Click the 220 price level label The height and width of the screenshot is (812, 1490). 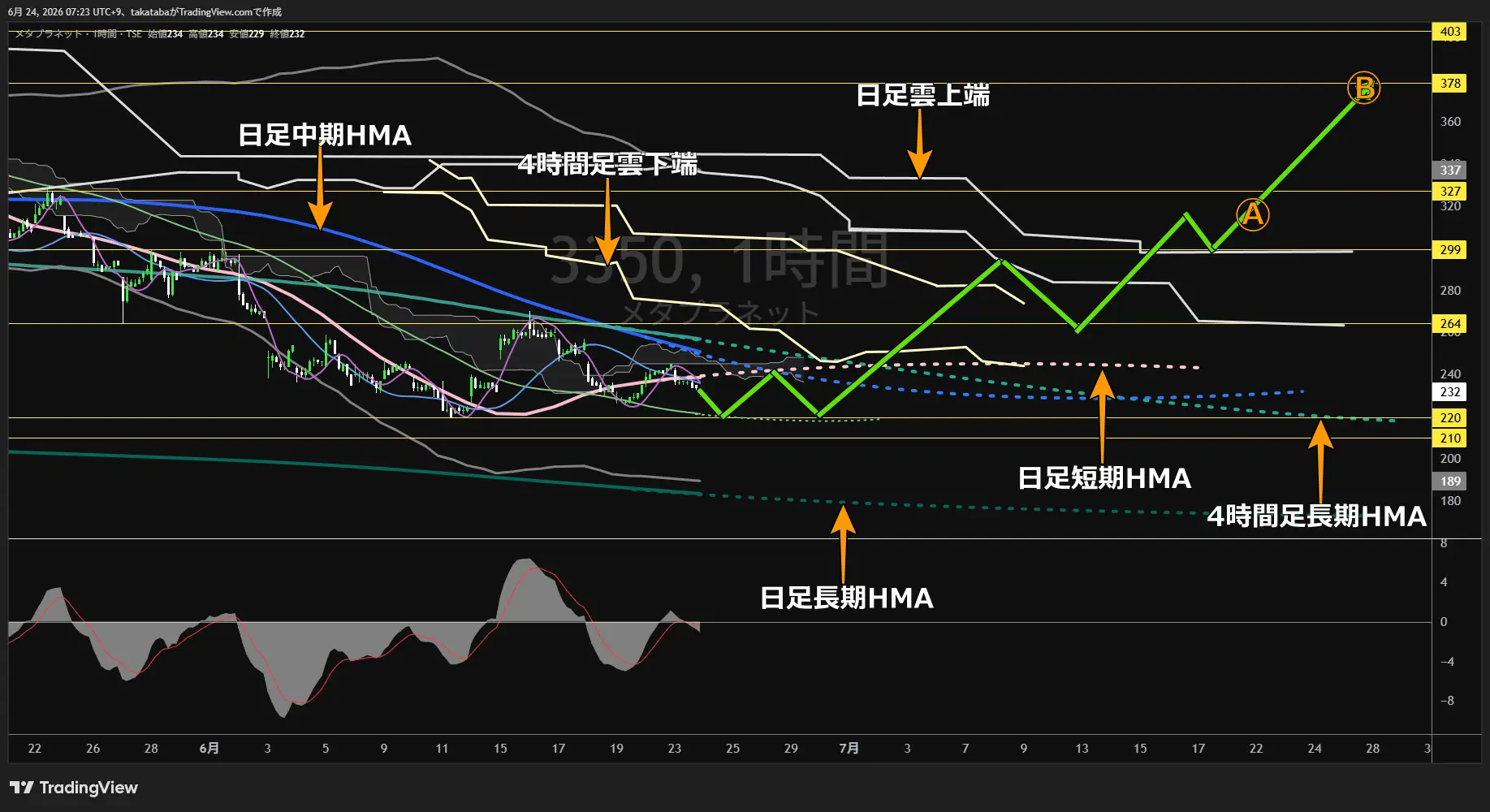pos(1450,417)
